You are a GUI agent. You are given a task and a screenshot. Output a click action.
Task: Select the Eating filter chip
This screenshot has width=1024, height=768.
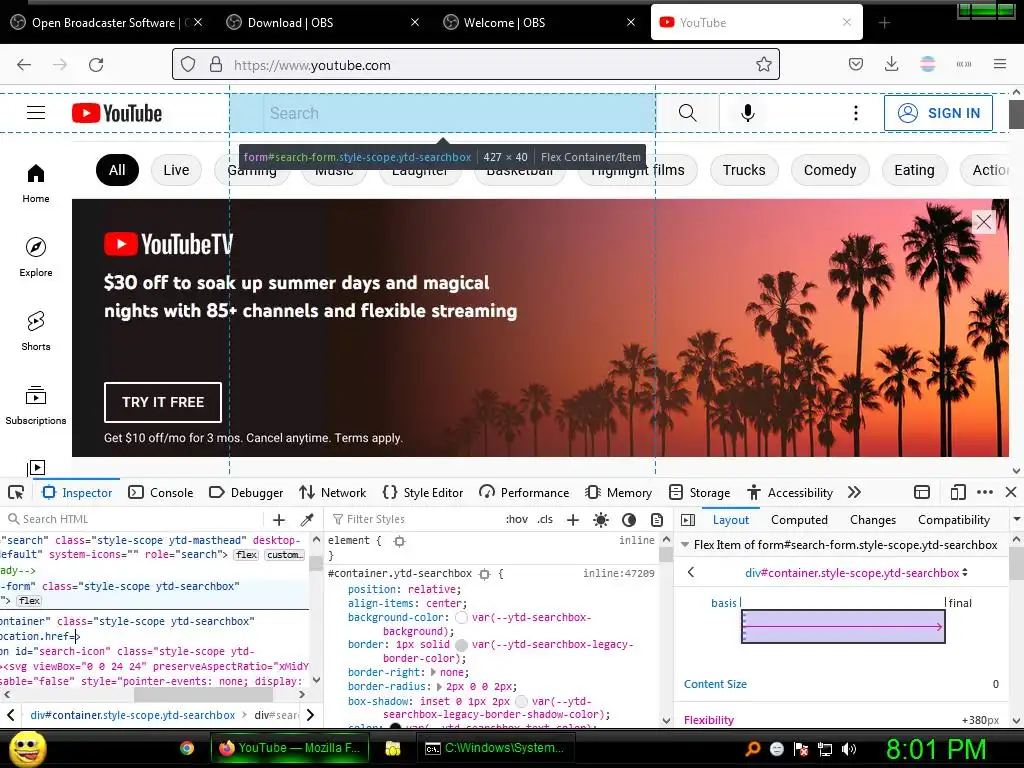(x=914, y=170)
